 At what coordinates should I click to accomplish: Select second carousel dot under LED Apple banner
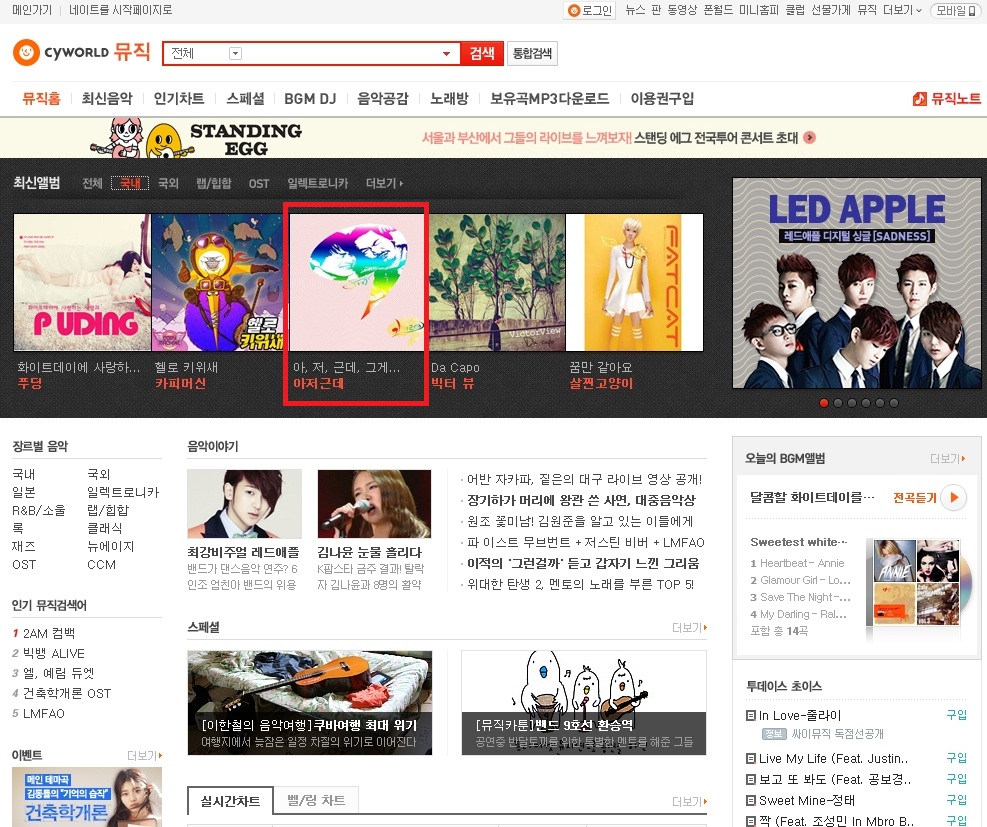(838, 403)
